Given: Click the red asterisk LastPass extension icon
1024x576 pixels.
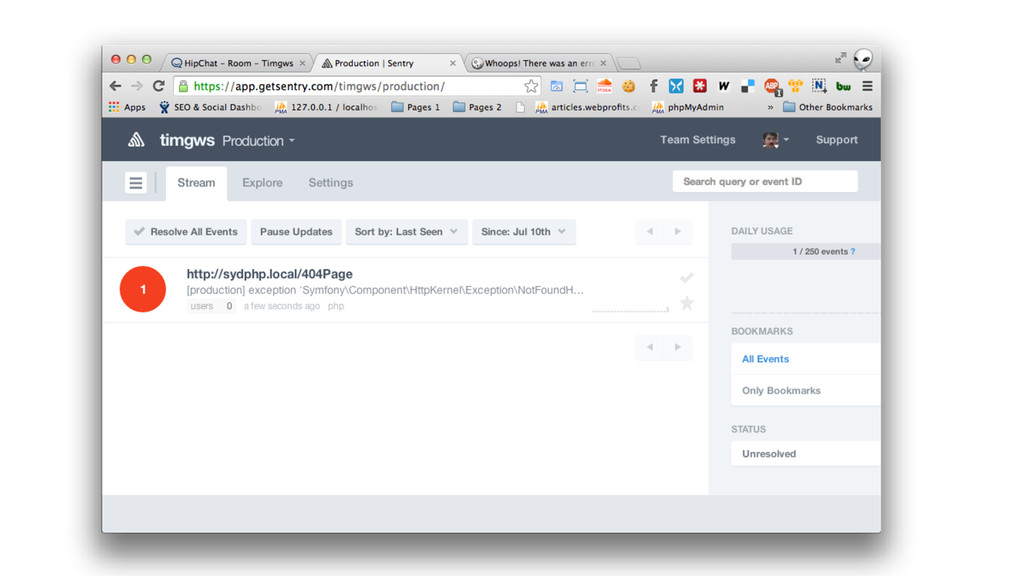Looking at the screenshot, I should 700,86.
